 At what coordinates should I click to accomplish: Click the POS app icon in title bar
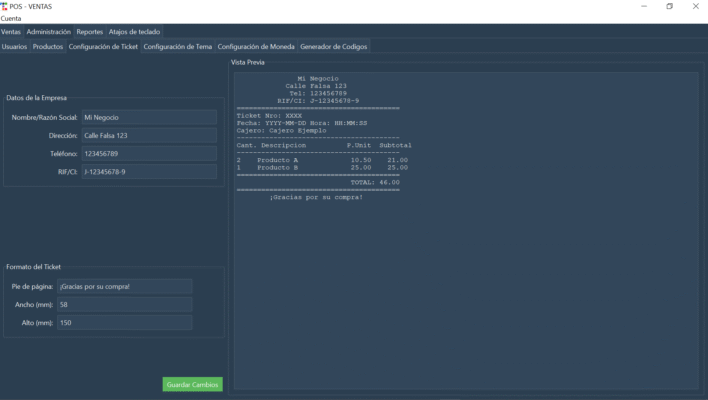(4, 6)
